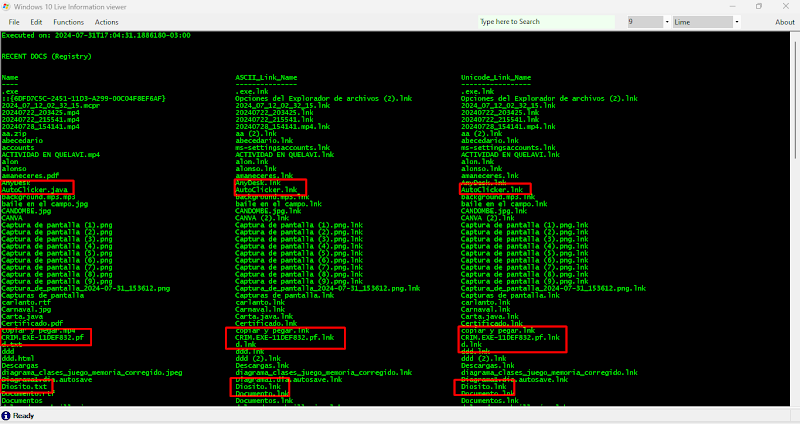The width and height of the screenshot is (800, 424).
Task: Select 'Documentos.lnk' in Unicode_Link_Name column
Action: click(490, 401)
